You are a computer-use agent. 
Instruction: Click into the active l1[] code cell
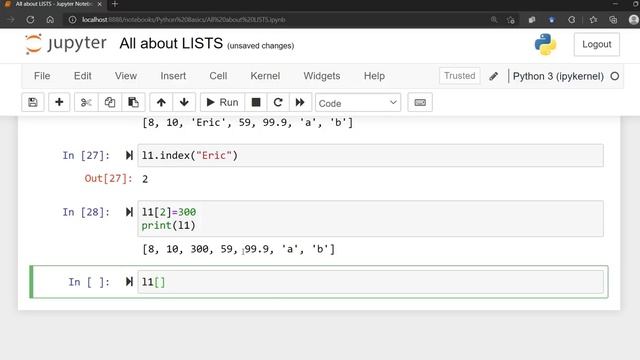pos(370,282)
